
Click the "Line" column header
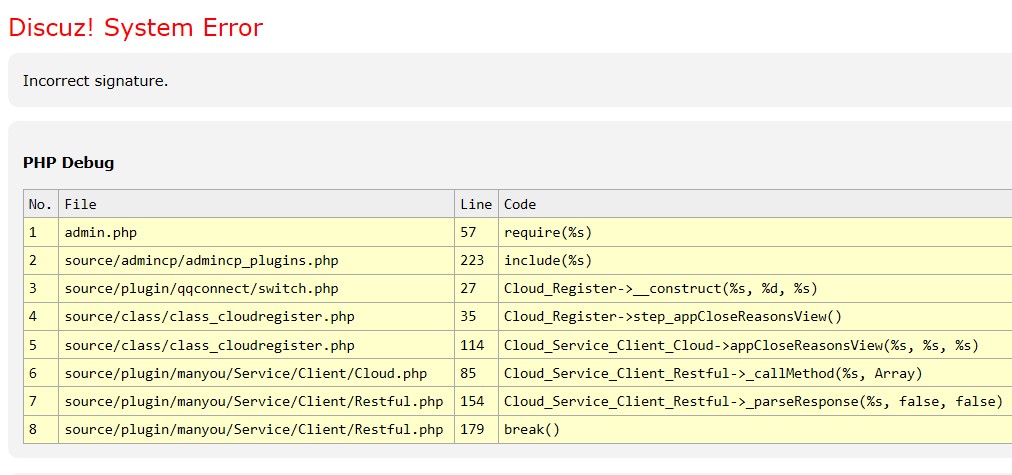tap(476, 204)
